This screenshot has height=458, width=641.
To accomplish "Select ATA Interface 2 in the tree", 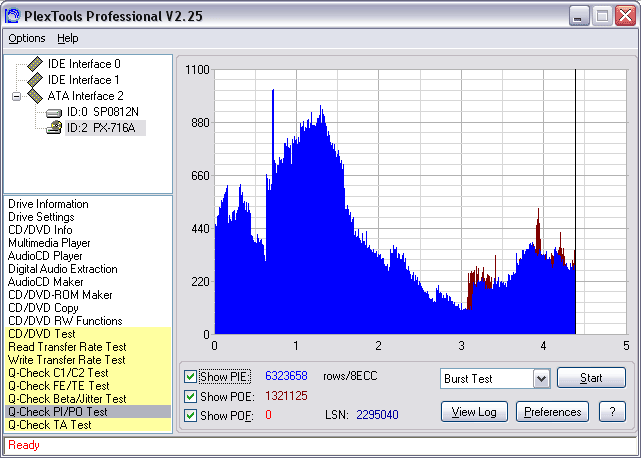I will pyautogui.click(x=85, y=96).
